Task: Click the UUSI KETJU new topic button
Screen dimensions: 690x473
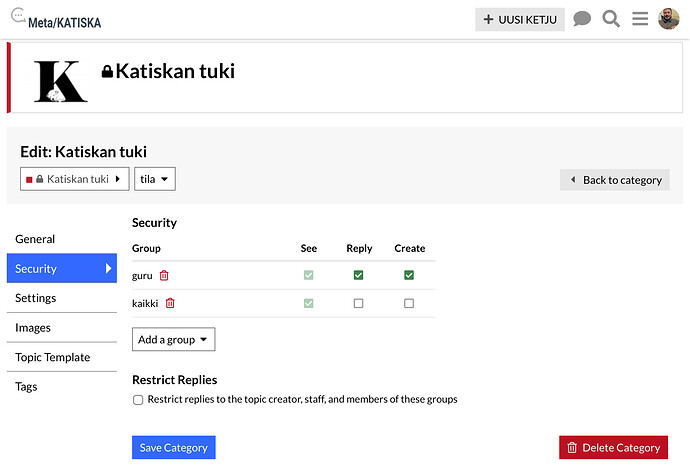Action: (520, 19)
